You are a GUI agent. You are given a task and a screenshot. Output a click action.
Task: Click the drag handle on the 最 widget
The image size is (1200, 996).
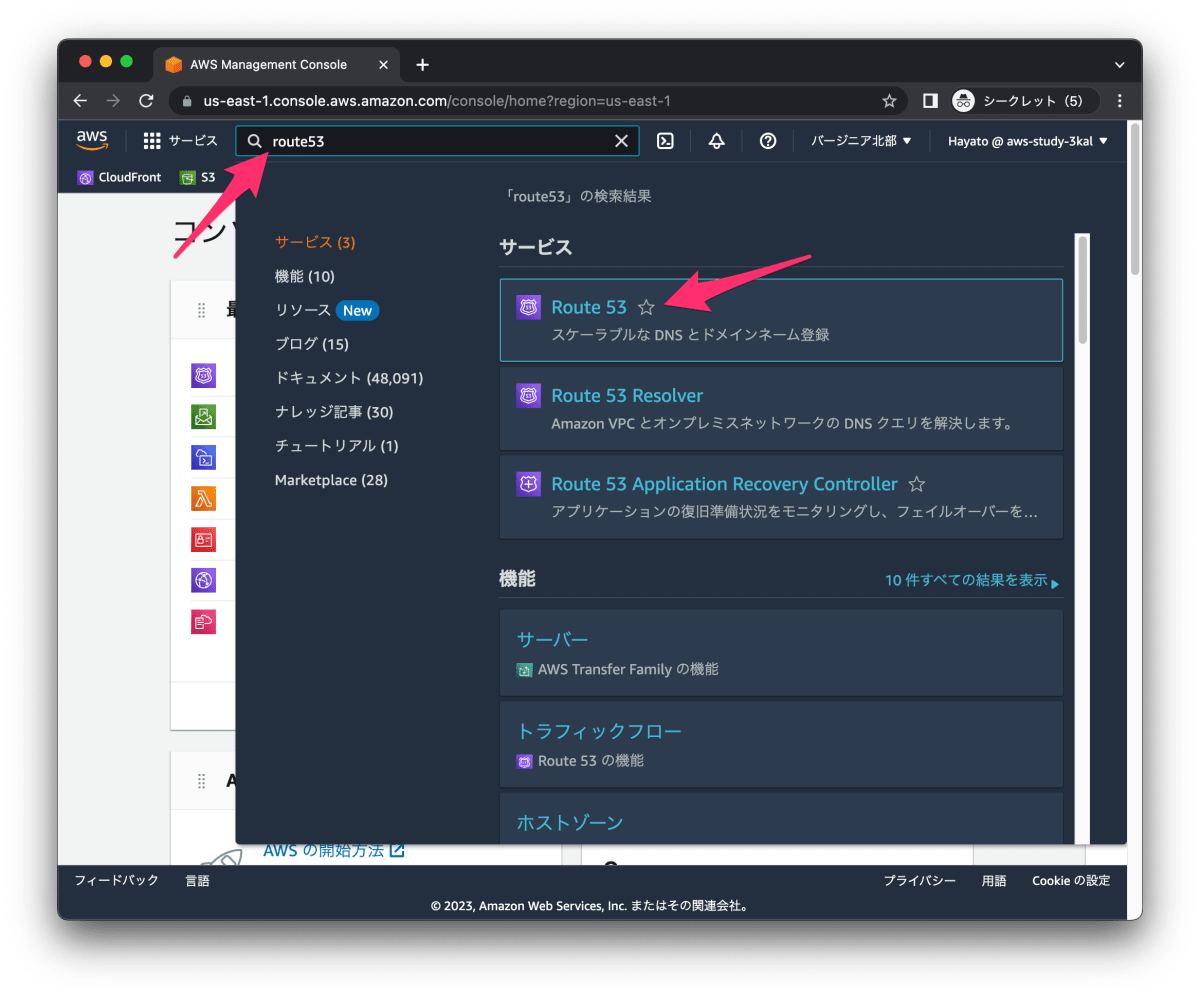[x=201, y=310]
